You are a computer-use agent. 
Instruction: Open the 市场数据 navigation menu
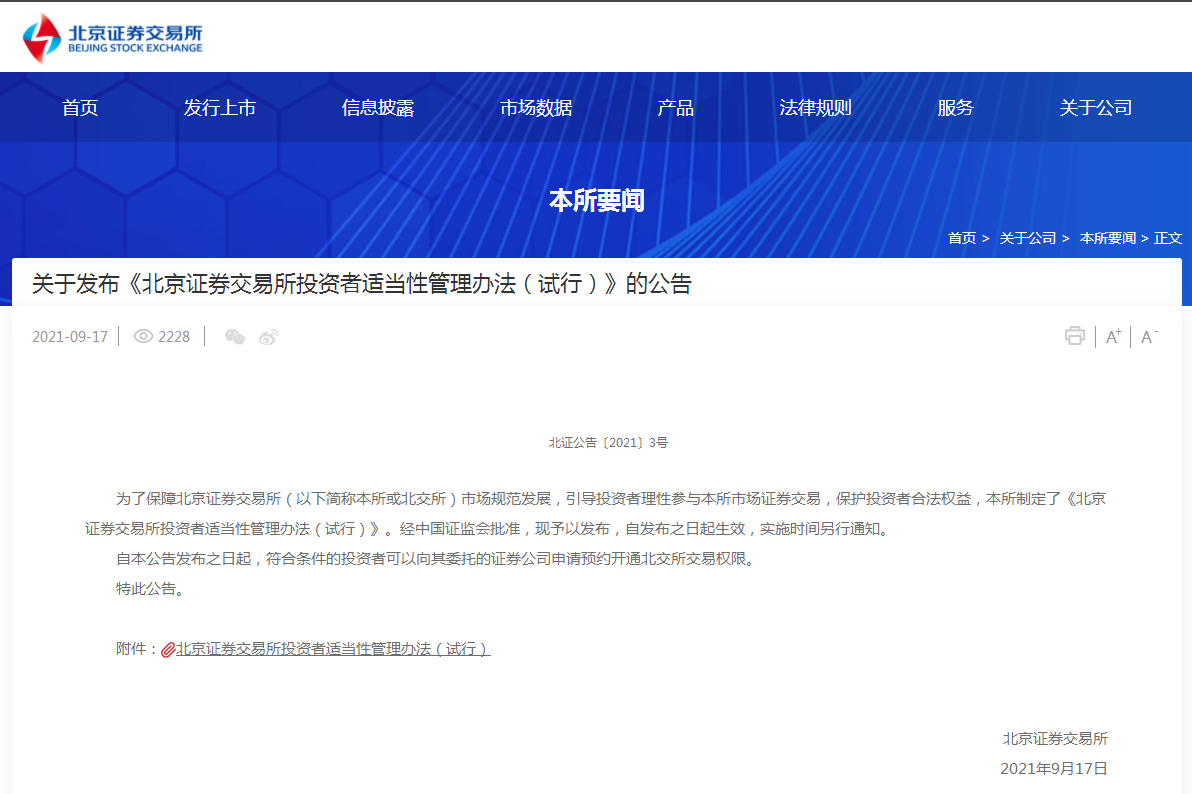tap(536, 108)
